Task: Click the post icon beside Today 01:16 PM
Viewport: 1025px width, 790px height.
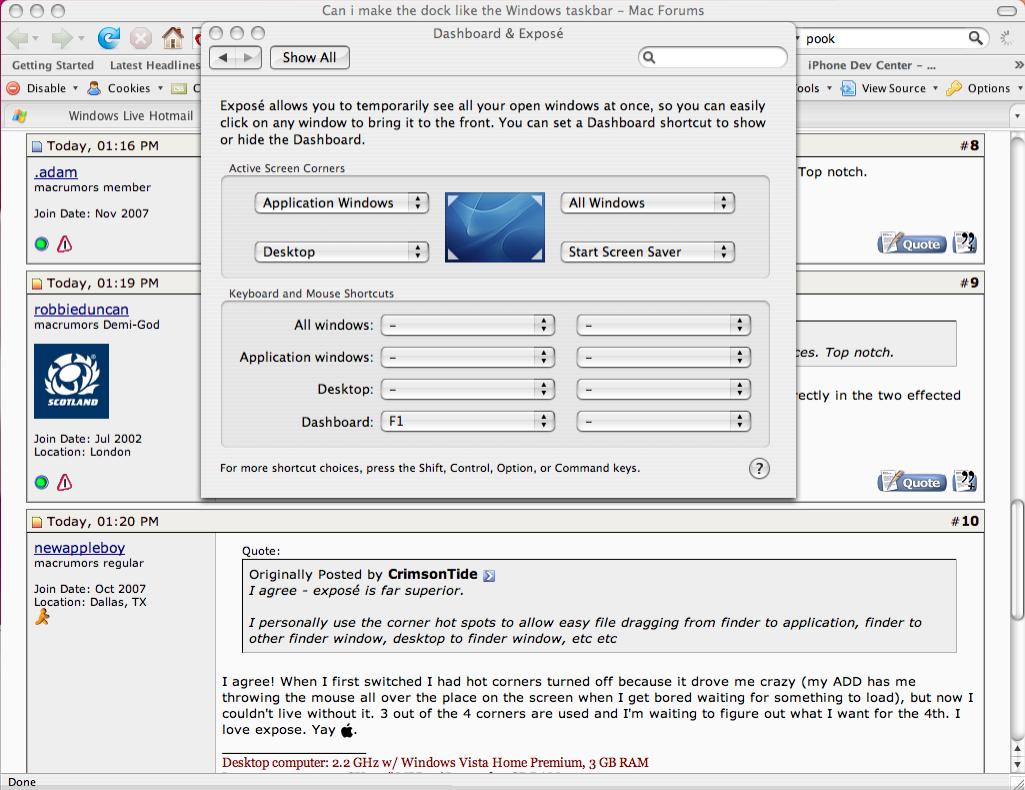Action: point(37,146)
